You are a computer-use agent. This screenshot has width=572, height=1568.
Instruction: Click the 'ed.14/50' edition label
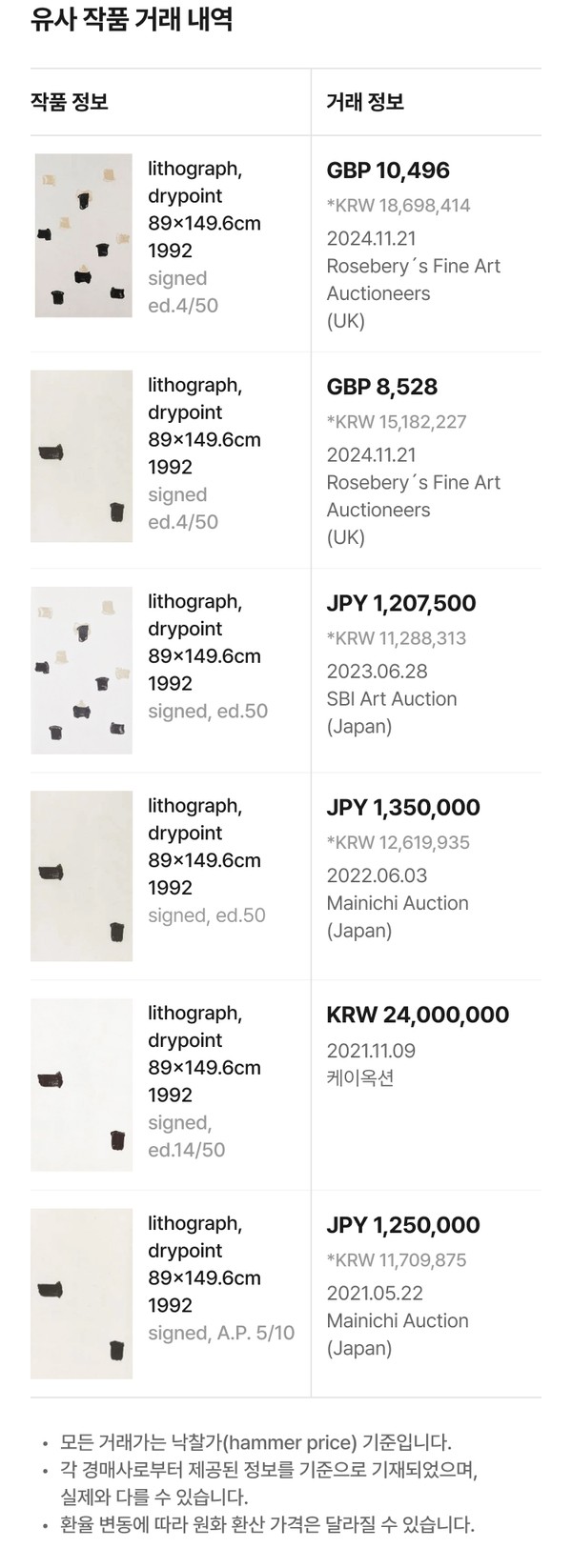point(187,1150)
